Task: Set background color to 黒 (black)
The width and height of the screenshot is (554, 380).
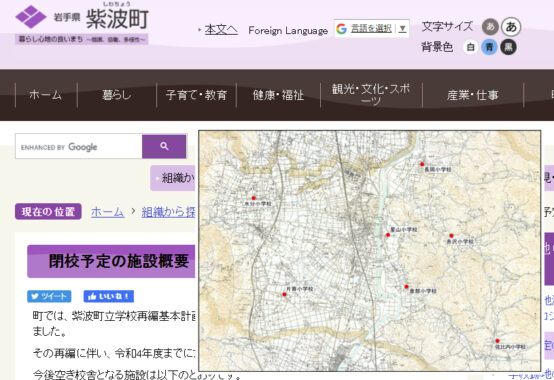Action: [x=508, y=47]
